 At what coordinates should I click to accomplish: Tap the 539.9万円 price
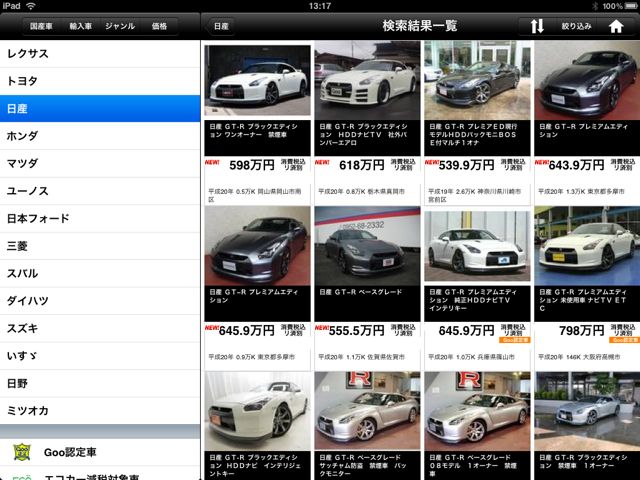[x=467, y=165]
